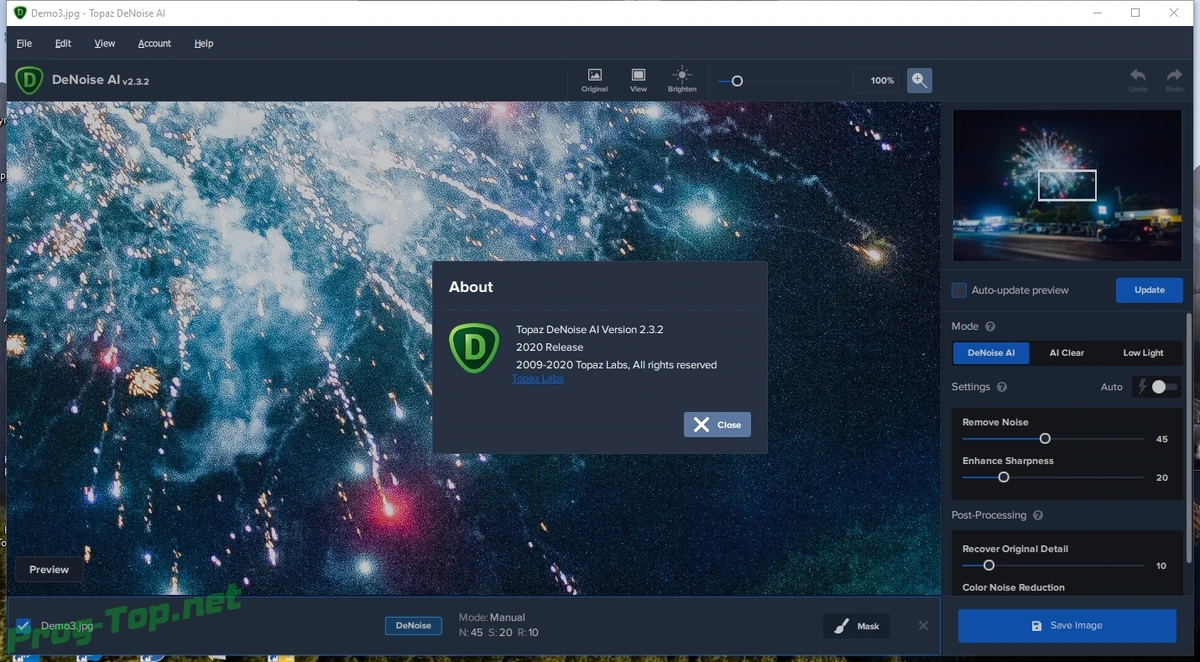Select the Low Light mode tab
This screenshot has width=1200, height=662.
[1143, 353]
